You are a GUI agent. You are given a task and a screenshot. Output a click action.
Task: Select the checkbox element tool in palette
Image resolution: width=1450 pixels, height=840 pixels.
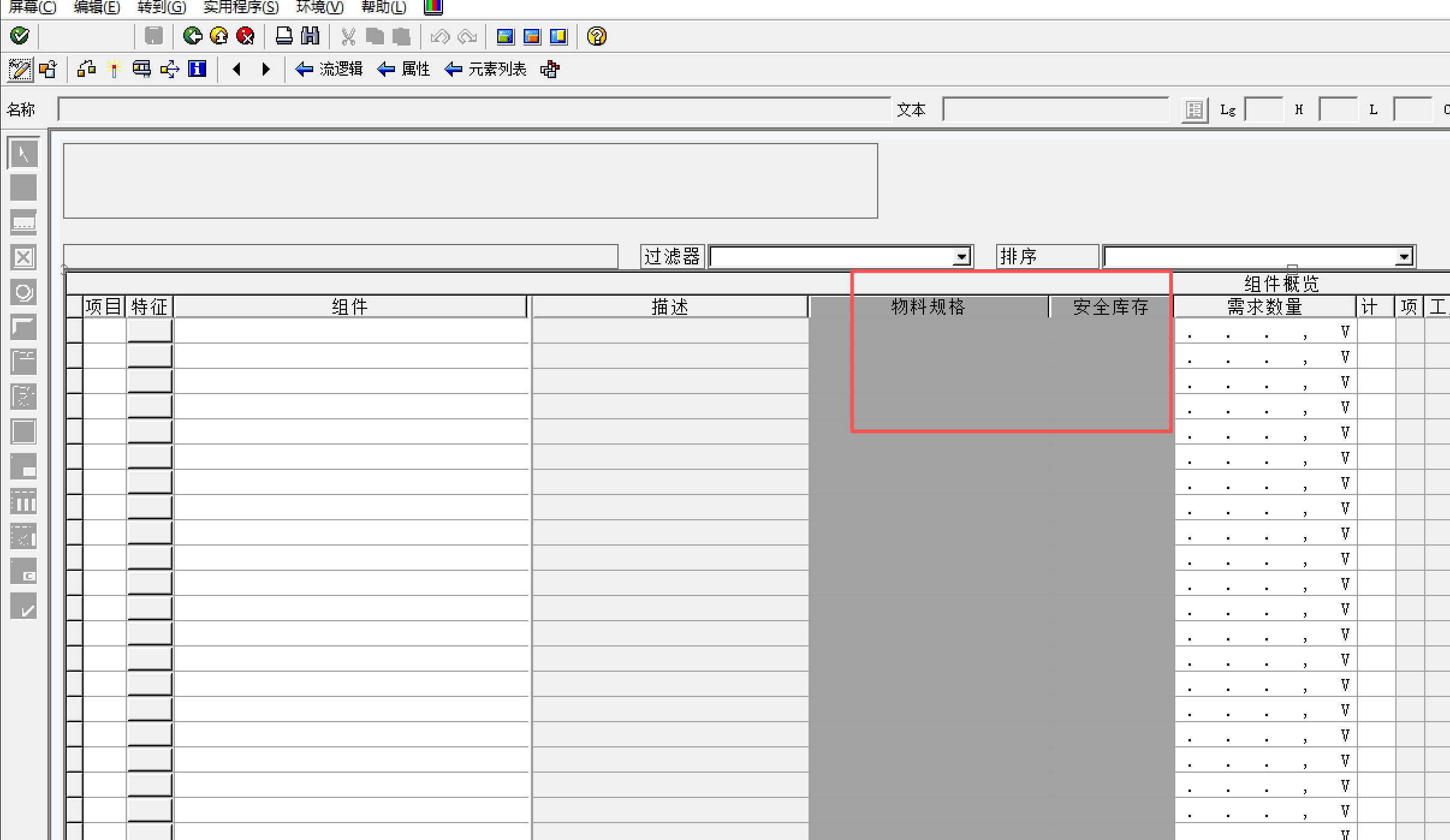click(23, 257)
